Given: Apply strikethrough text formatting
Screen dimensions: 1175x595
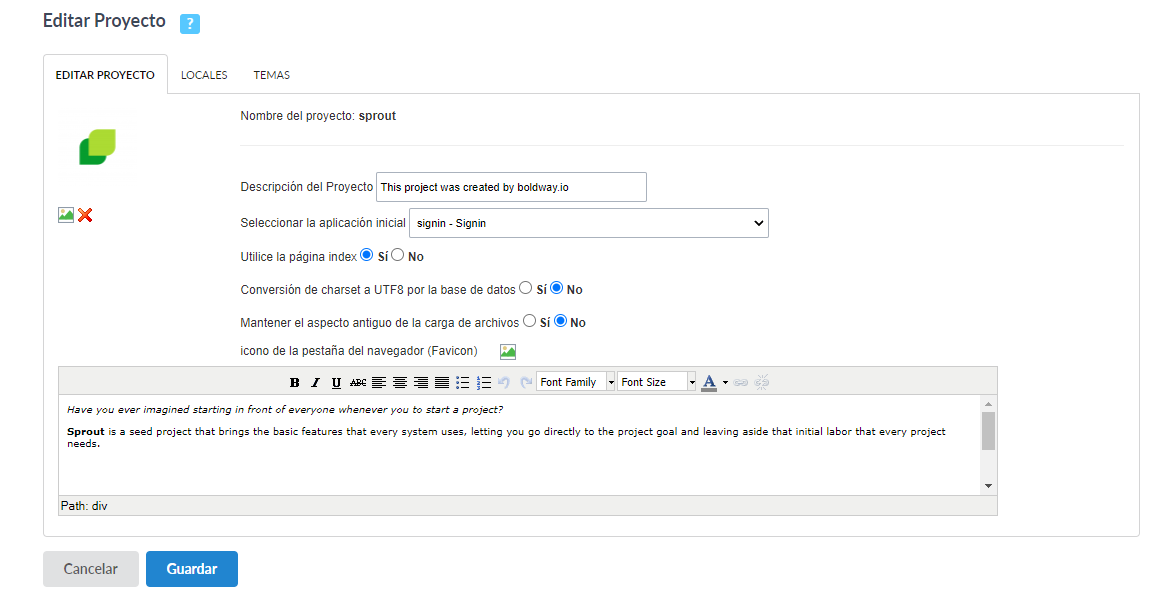Looking at the screenshot, I should (x=358, y=382).
